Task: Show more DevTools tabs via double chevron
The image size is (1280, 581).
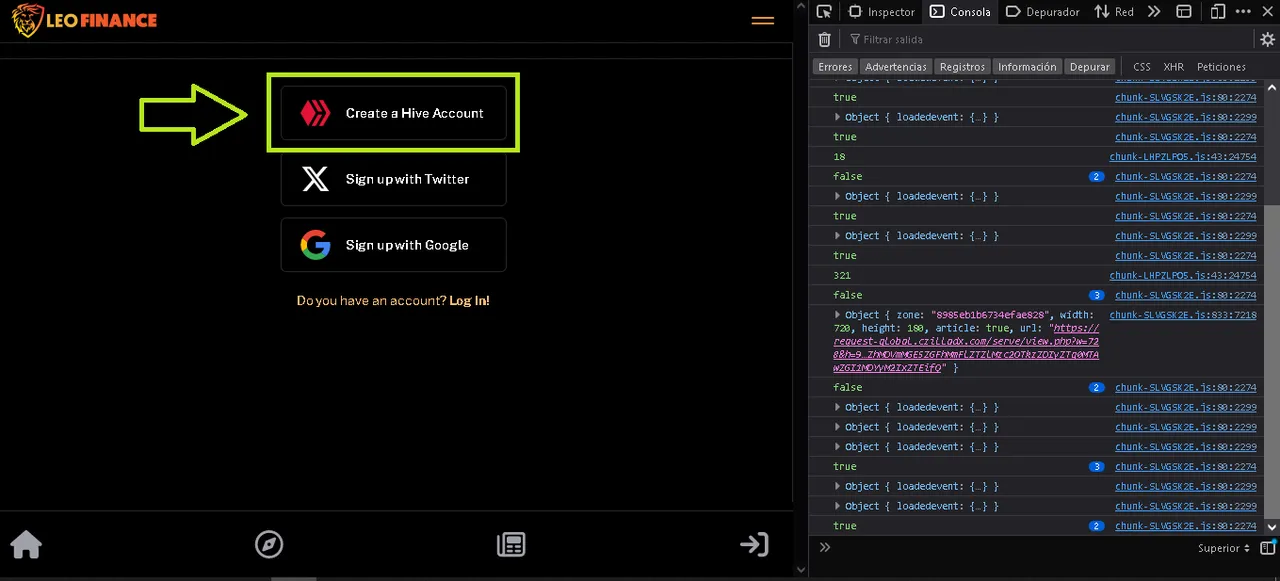Action: [x=1154, y=12]
